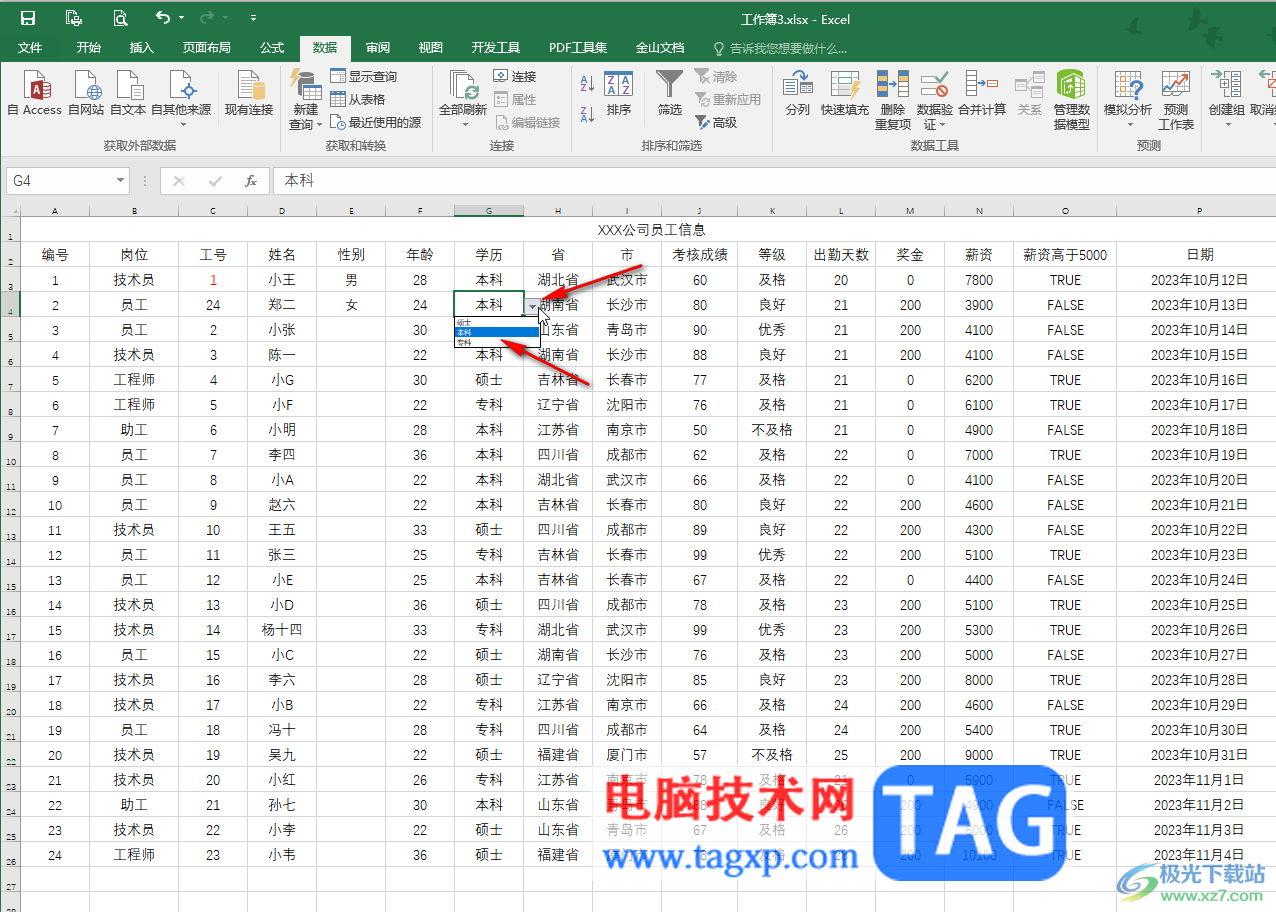Screen dimensions: 1276x912
Task: Click cell G4 validation dropdown arrow
Action: click(531, 305)
